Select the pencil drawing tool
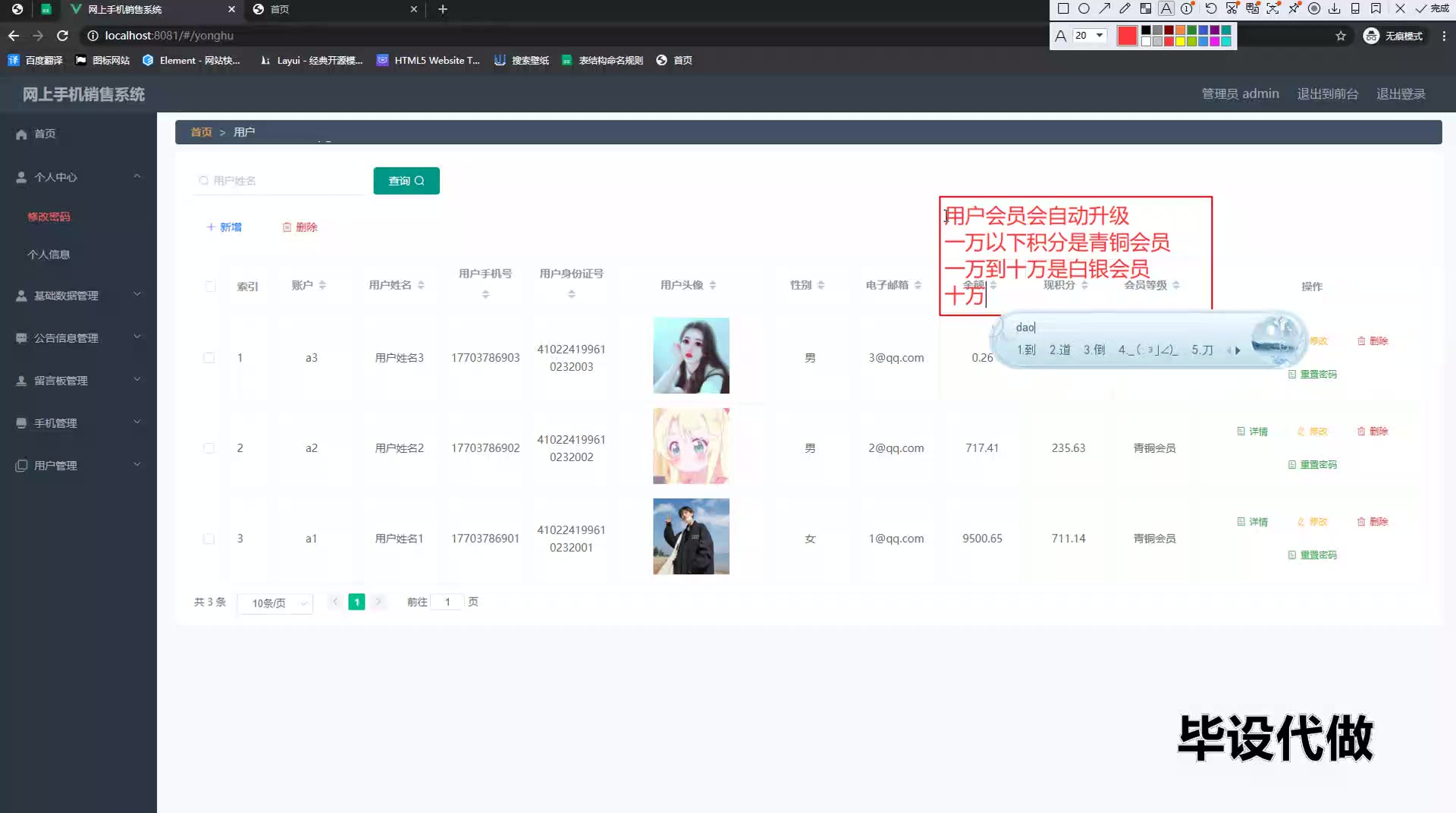The height and width of the screenshot is (813, 1456). click(1125, 9)
